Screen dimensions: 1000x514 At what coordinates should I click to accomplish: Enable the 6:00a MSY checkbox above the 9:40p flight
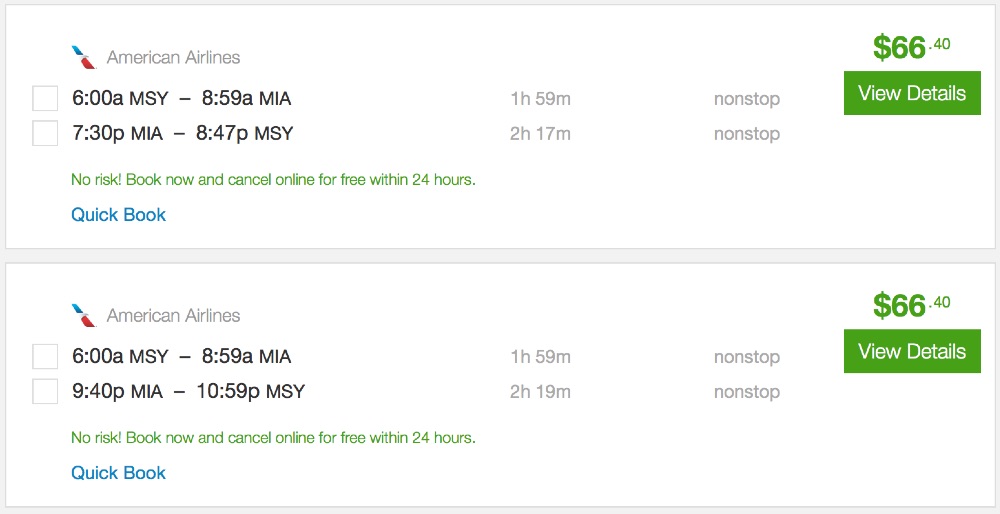pyautogui.click(x=45, y=357)
